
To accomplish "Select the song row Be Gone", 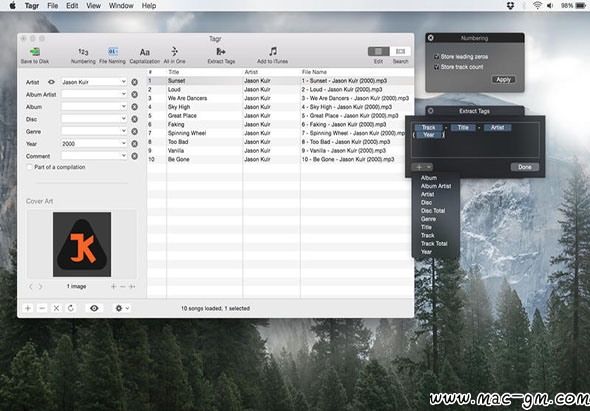I will pos(280,160).
